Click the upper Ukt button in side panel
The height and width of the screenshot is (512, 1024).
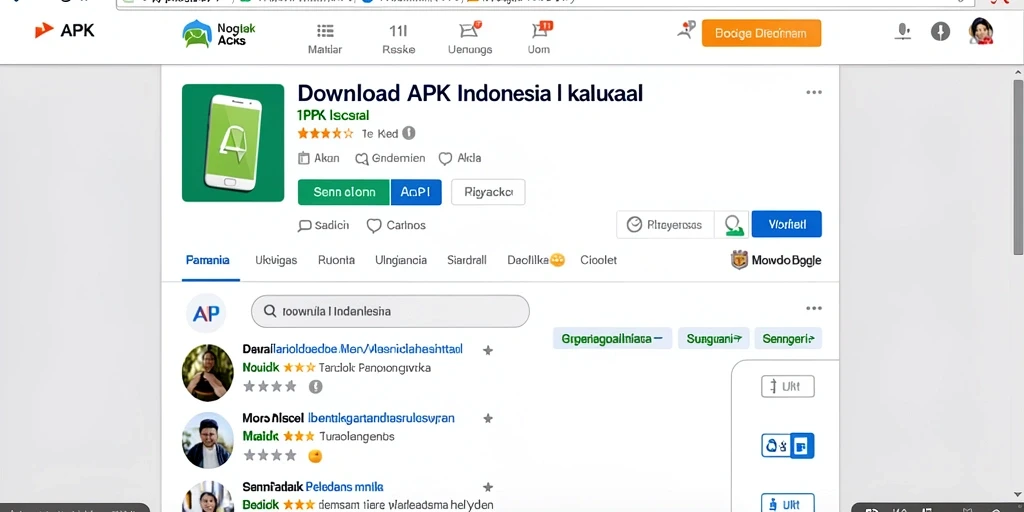(x=788, y=387)
